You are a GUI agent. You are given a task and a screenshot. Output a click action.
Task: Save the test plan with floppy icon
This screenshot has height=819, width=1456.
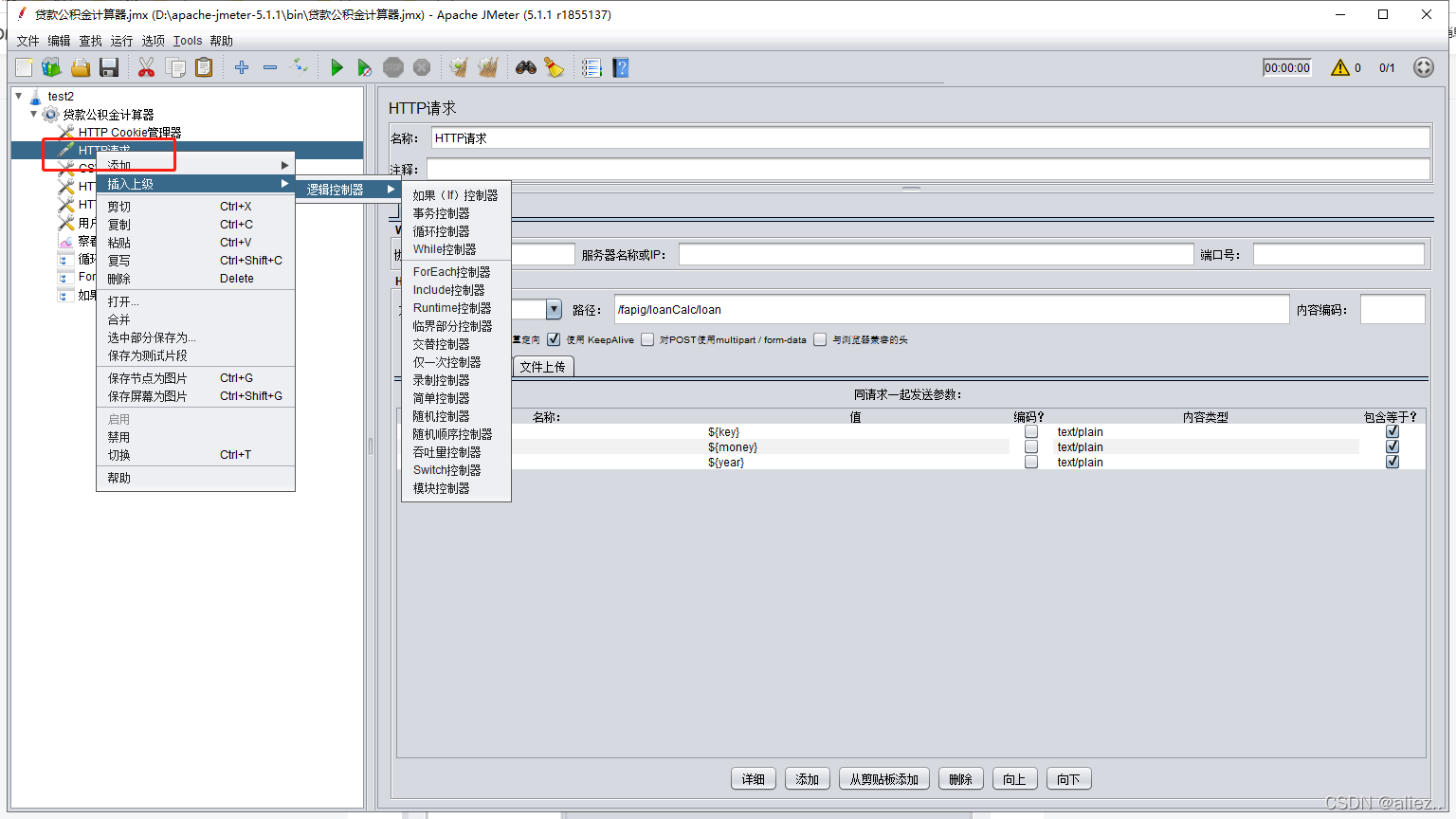coord(109,67)
